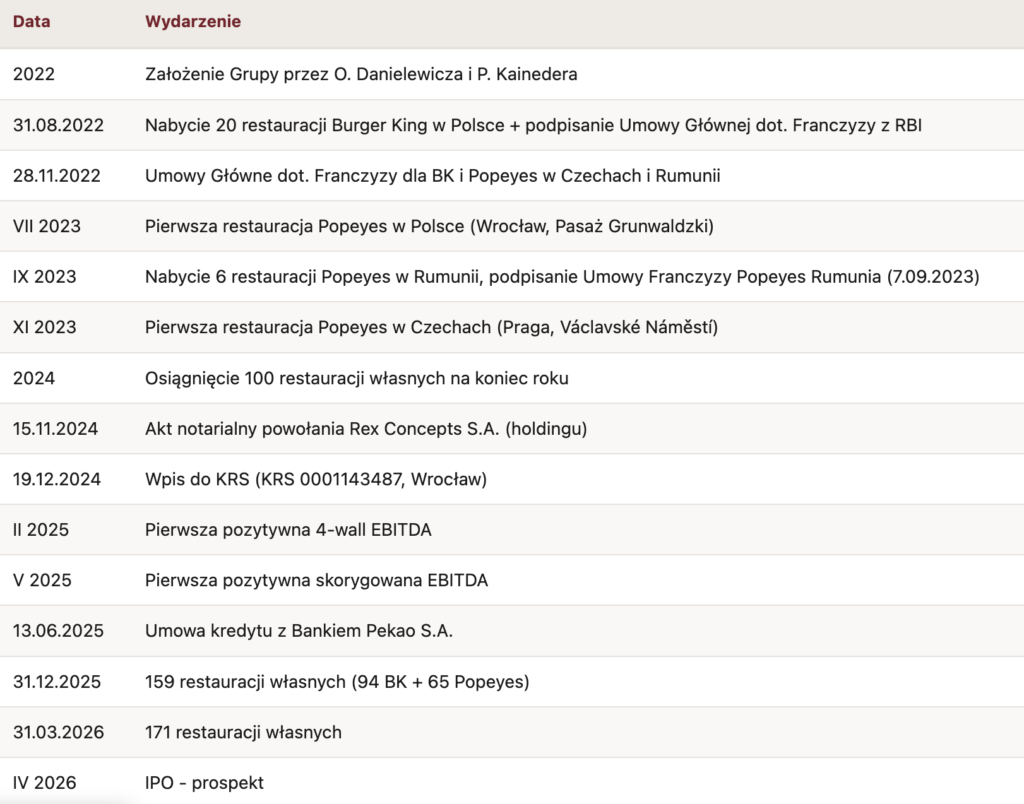Select the row about założenie Grupy 2022

point(361,74)
